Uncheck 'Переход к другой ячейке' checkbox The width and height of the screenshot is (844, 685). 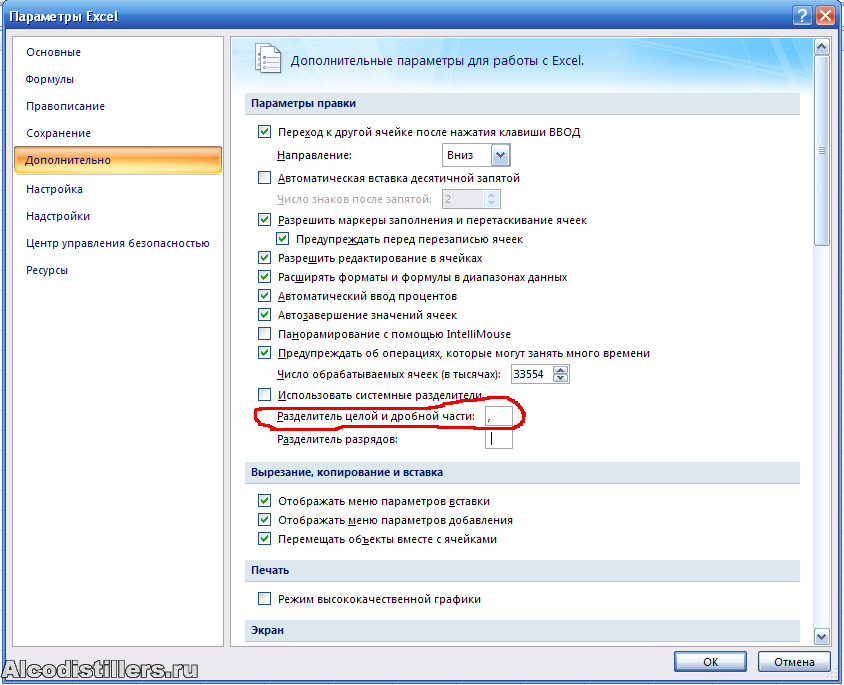point(264,132)
